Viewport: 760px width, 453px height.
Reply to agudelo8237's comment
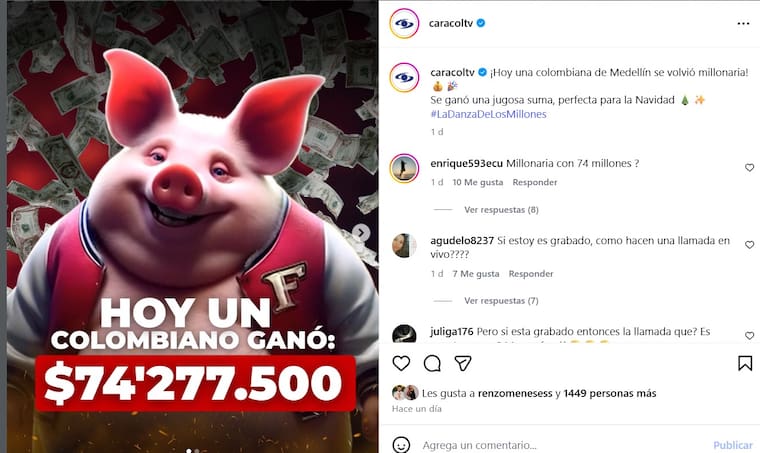(x=531, y=274)
